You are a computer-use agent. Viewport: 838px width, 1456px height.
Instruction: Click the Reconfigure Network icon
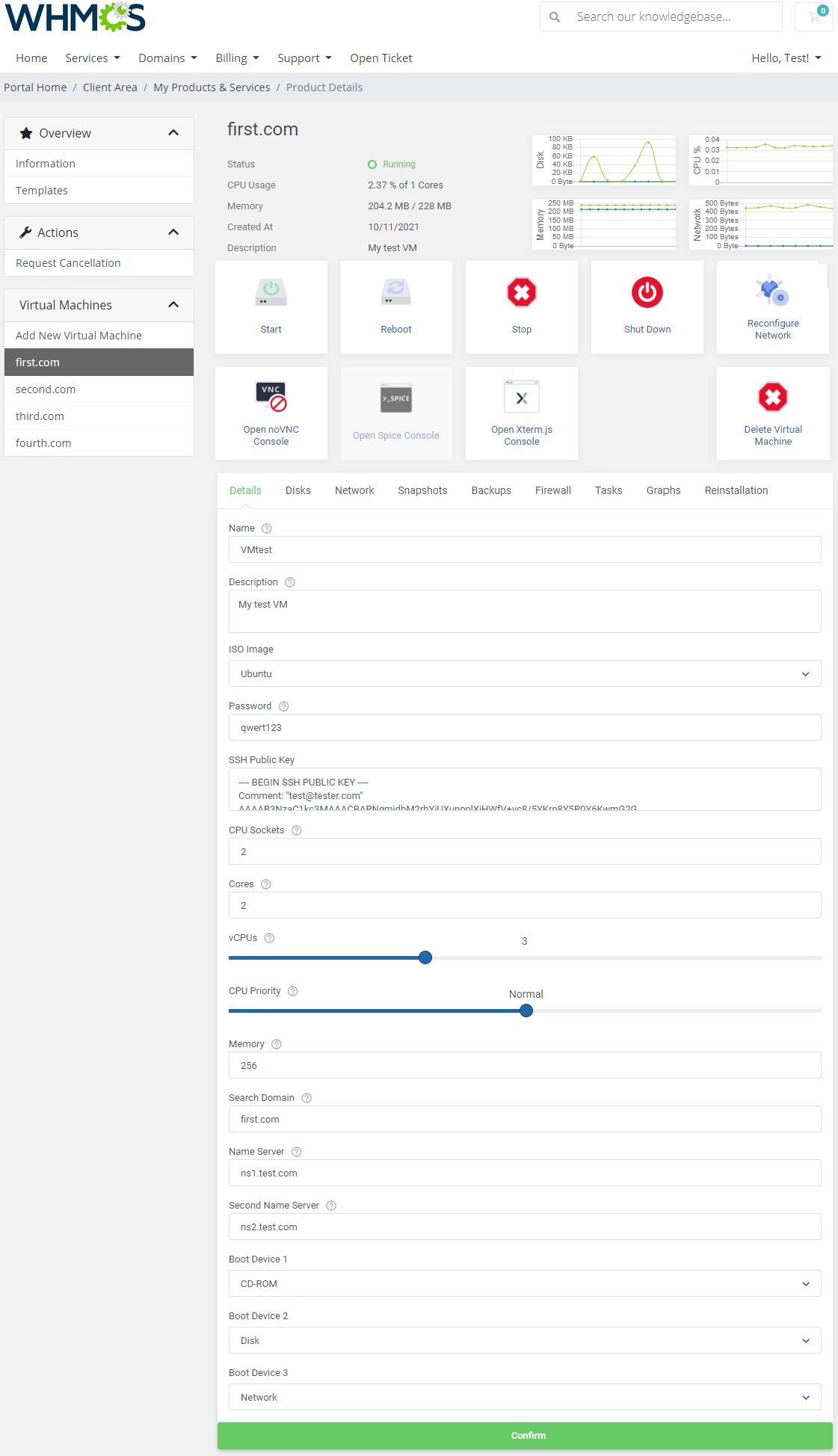click(773, 289)
